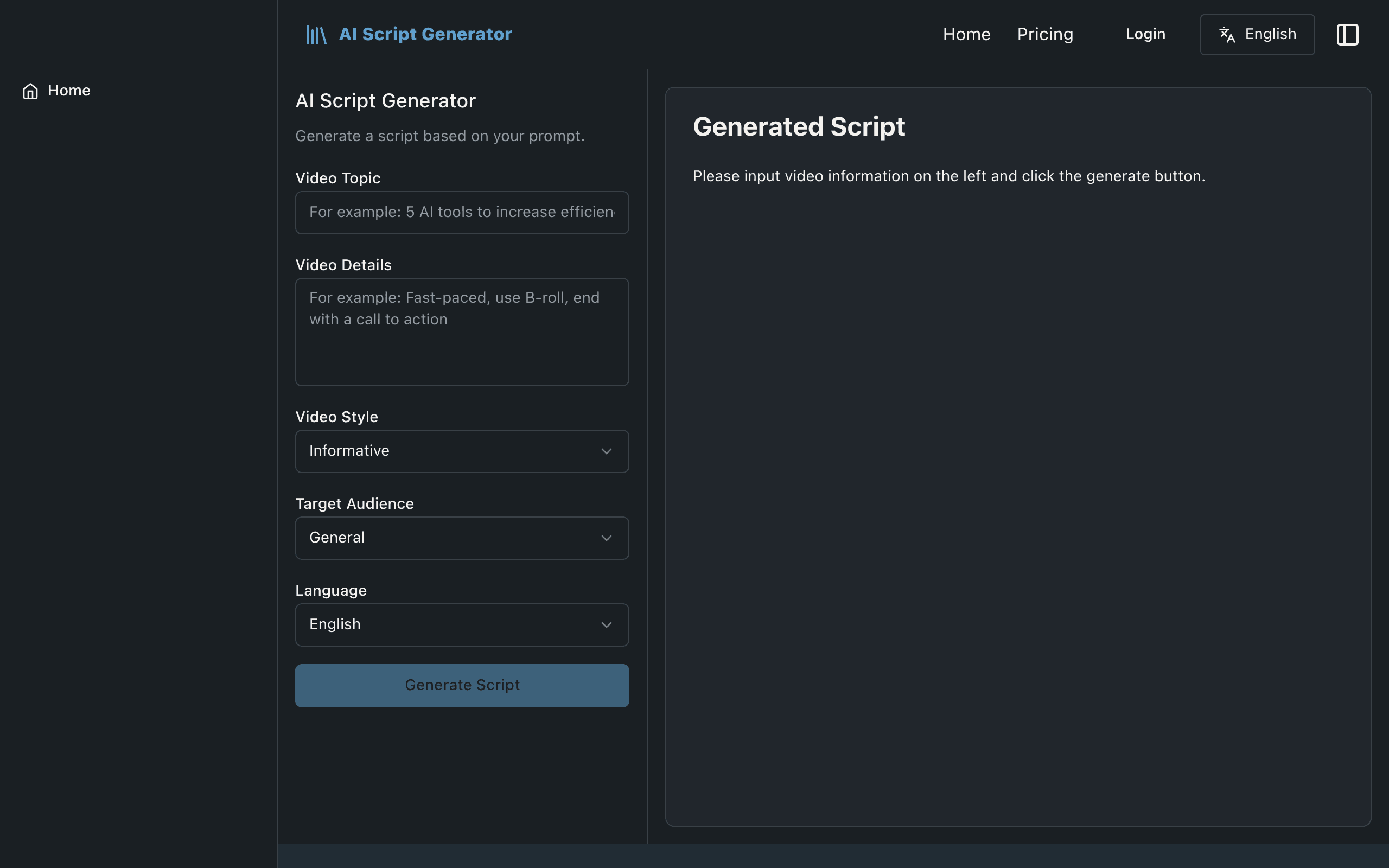Open the Pricing page
Viewport: 1389px width, 868px height.
(x=1044, y=34)
